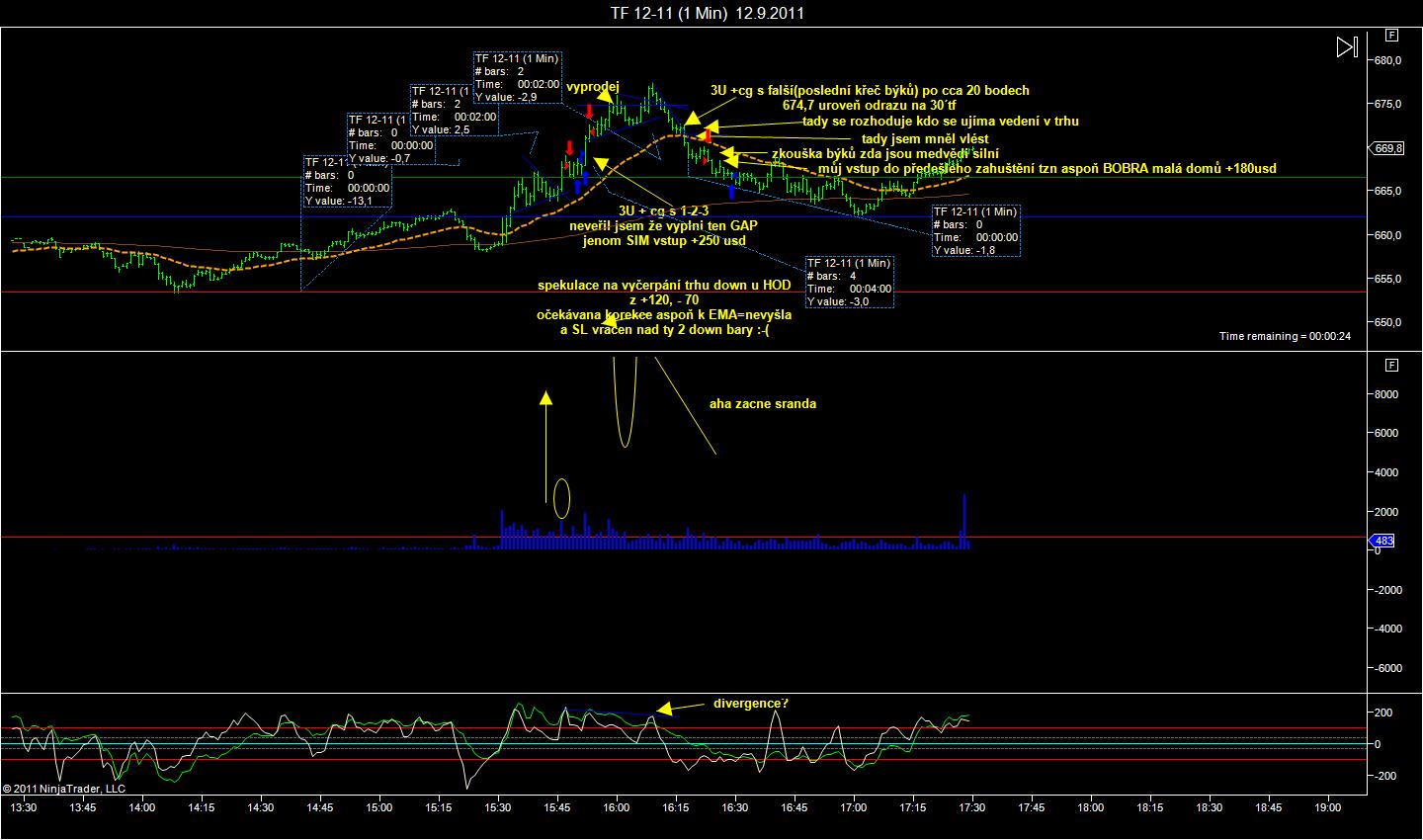Image resolution: width=1423 pixels, height=840 pixels.
Task: Click the 16:30 time axis label
Action: pyautogui.click(x=735, y=806)
